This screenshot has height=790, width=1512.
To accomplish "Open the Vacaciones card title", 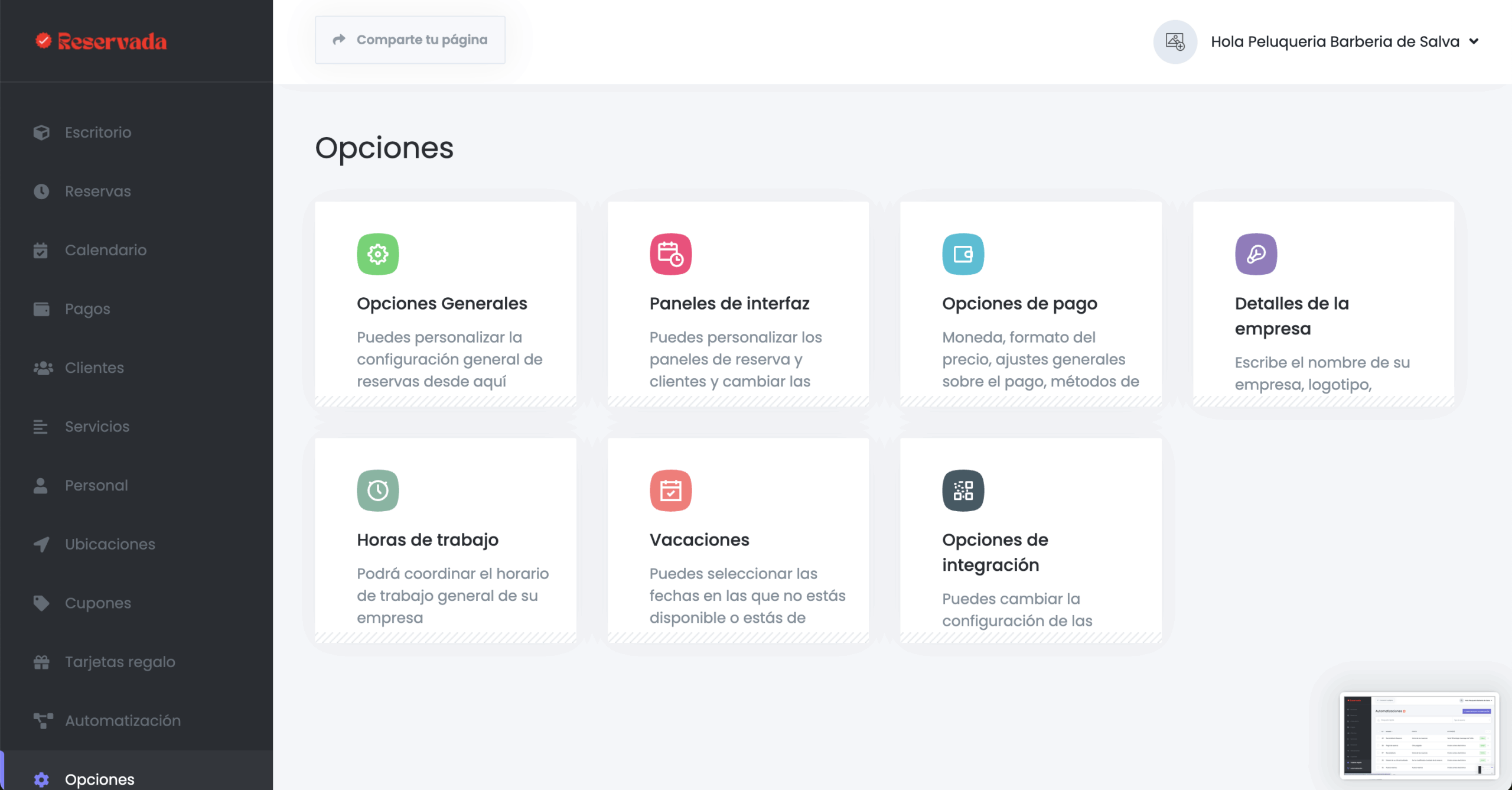I will [x=699, y=539].
